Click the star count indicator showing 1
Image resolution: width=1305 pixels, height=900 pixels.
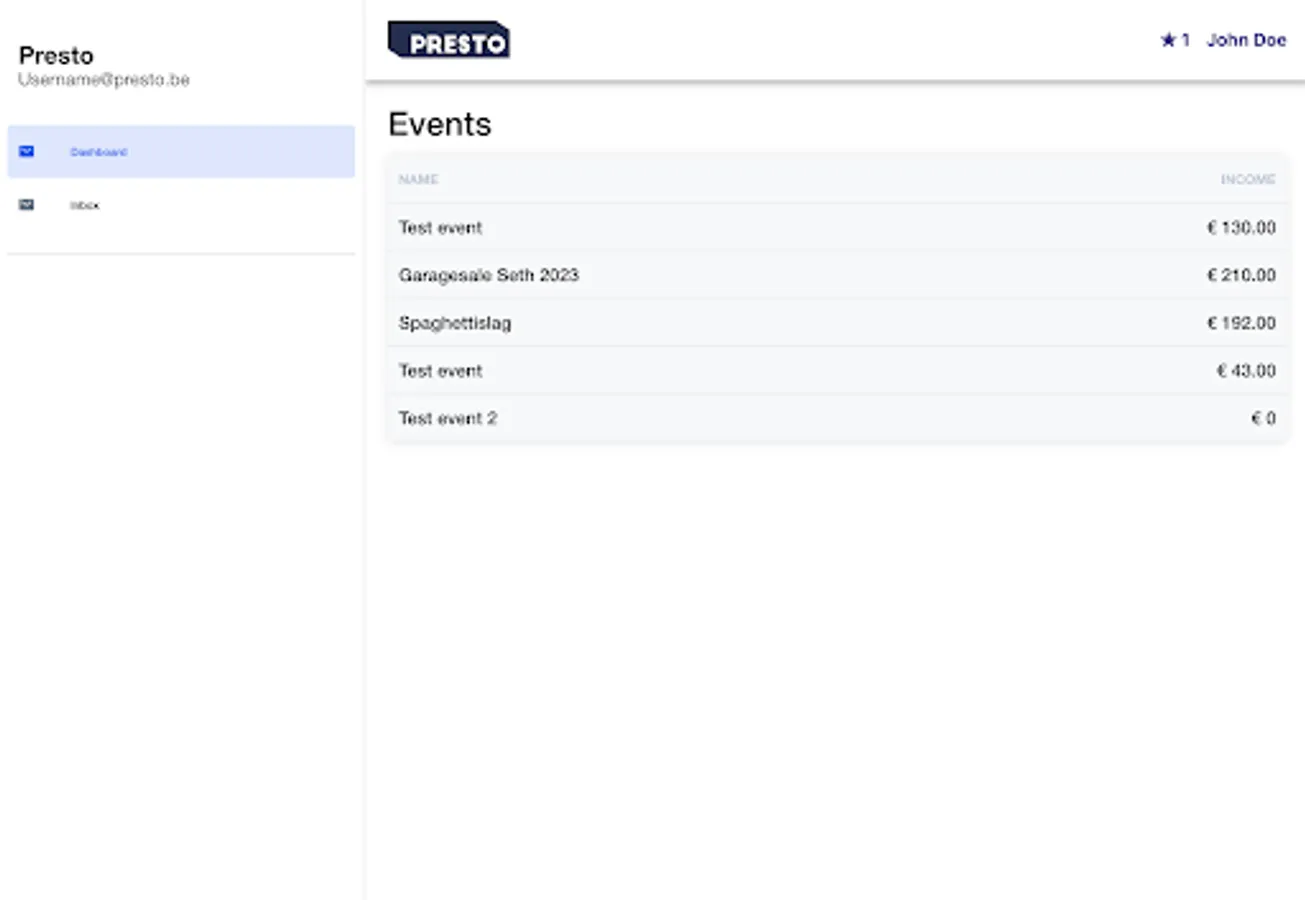[1184, 40]
